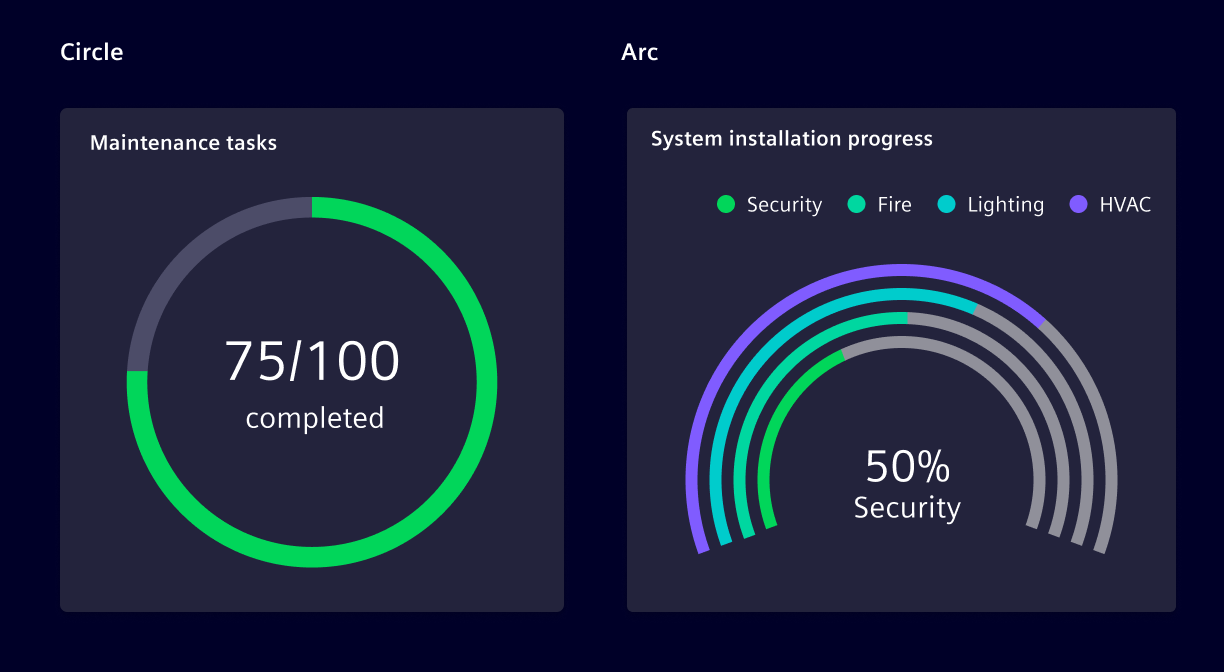Click the 50% value in the arc gauge

[907, 467]
